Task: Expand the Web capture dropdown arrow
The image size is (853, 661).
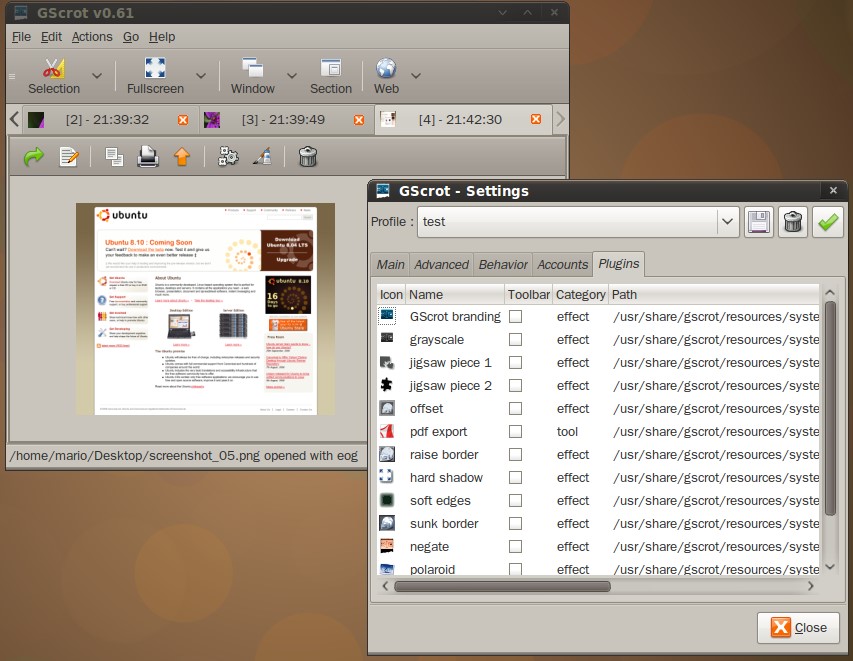Action: coord(416,76)
